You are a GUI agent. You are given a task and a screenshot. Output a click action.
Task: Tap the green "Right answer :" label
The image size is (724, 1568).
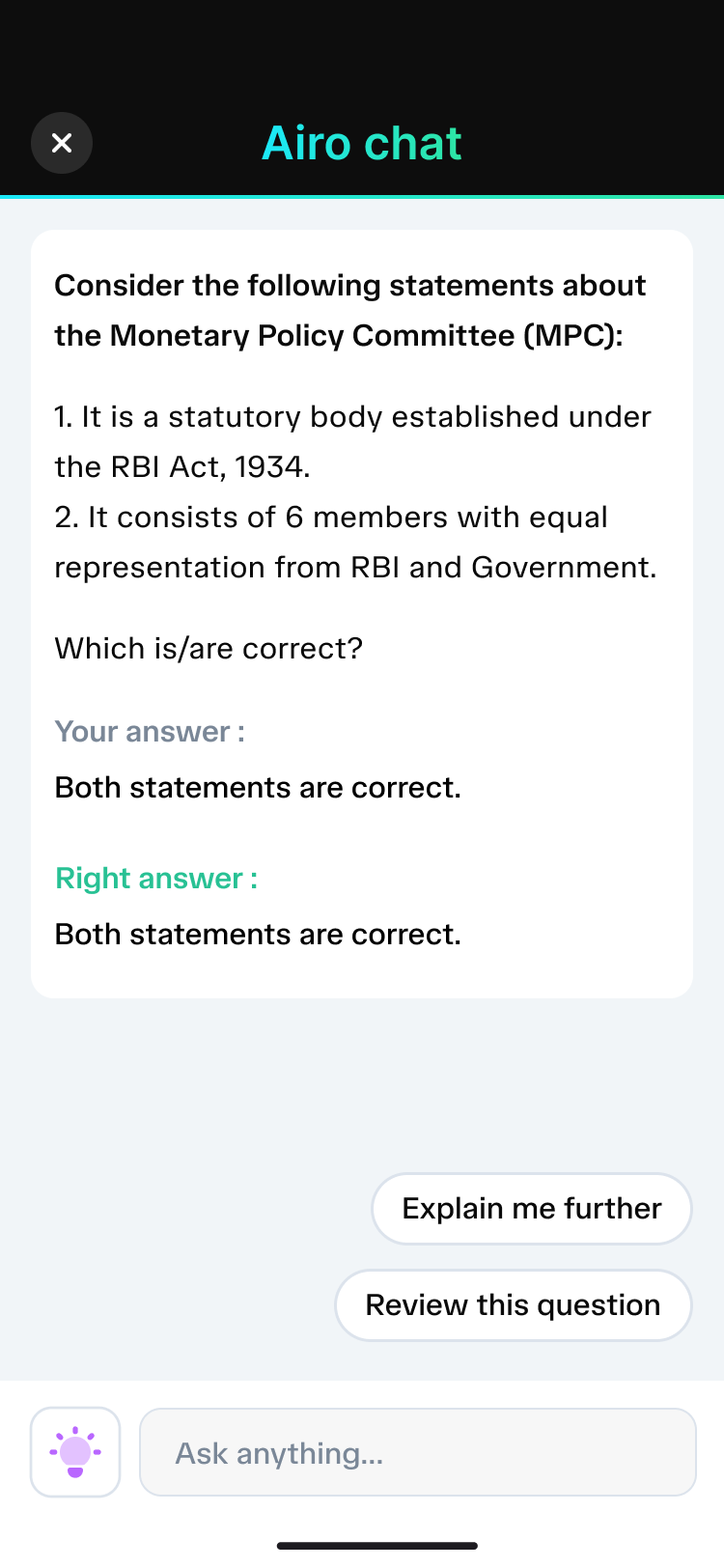156,878
